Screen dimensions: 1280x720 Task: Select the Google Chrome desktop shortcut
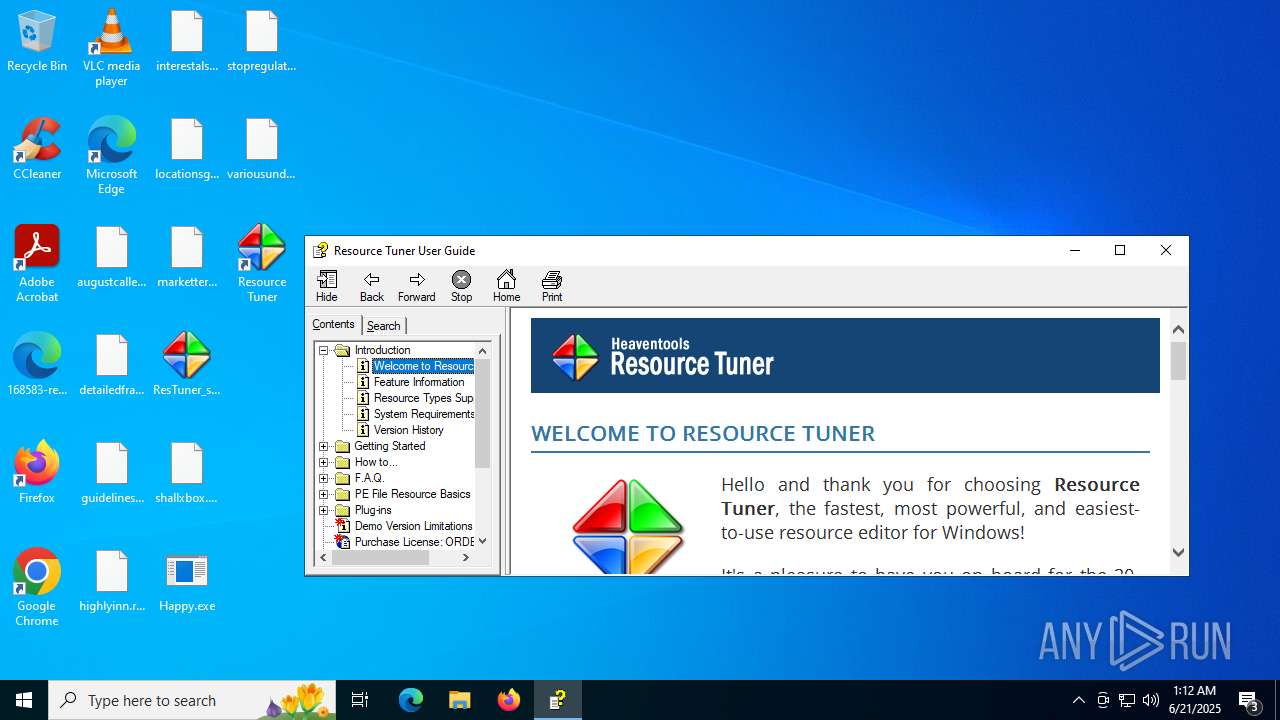click(37, 588)
